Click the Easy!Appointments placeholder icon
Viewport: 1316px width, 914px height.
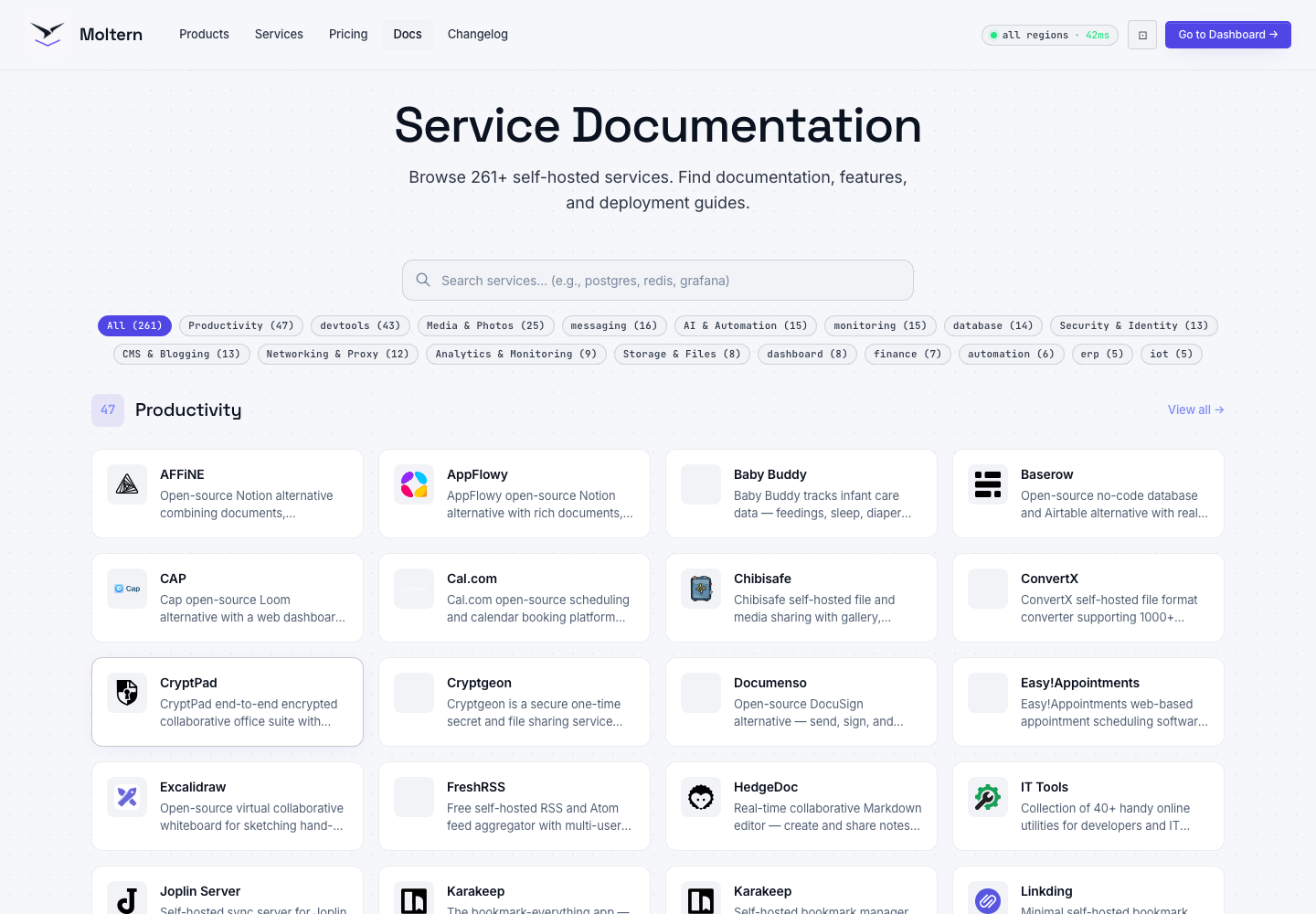[x=988, y=693]
